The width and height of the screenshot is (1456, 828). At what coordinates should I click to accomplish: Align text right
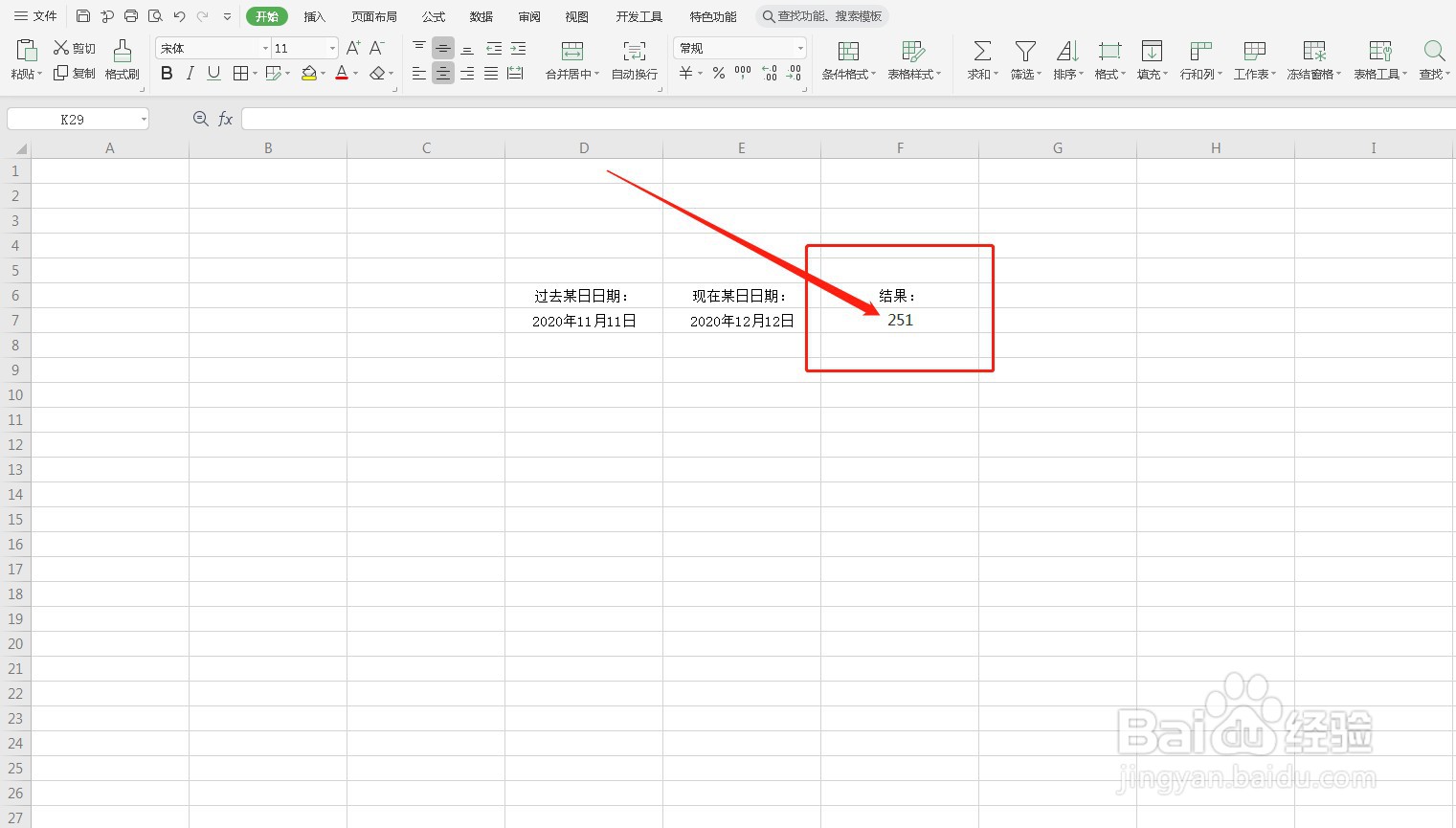pos(467,73)
